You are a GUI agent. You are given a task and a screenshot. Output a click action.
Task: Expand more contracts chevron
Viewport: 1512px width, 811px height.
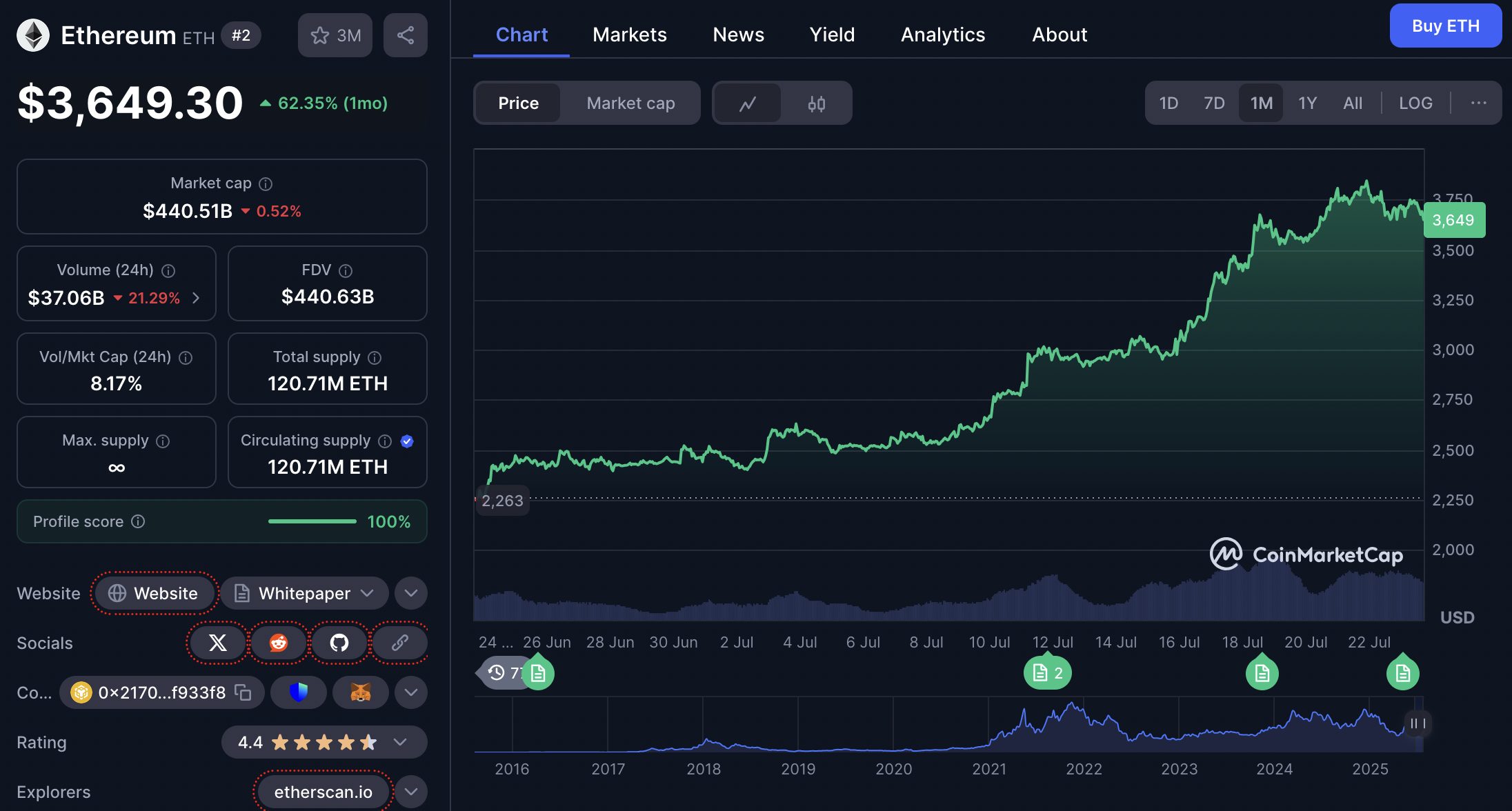[x=411, y=692]
